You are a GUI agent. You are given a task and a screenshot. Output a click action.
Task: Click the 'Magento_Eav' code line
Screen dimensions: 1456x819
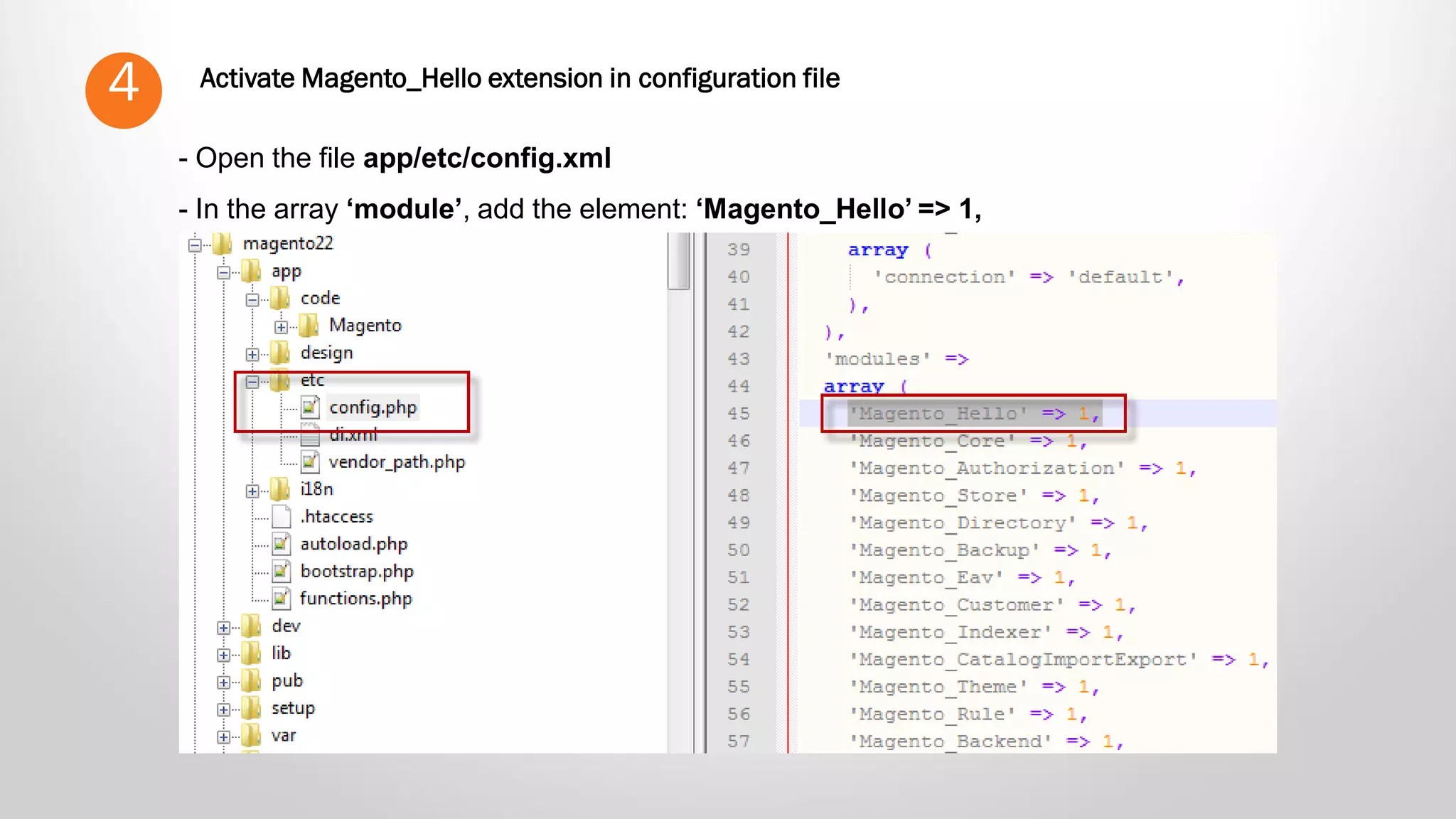(x=963, y=578)
